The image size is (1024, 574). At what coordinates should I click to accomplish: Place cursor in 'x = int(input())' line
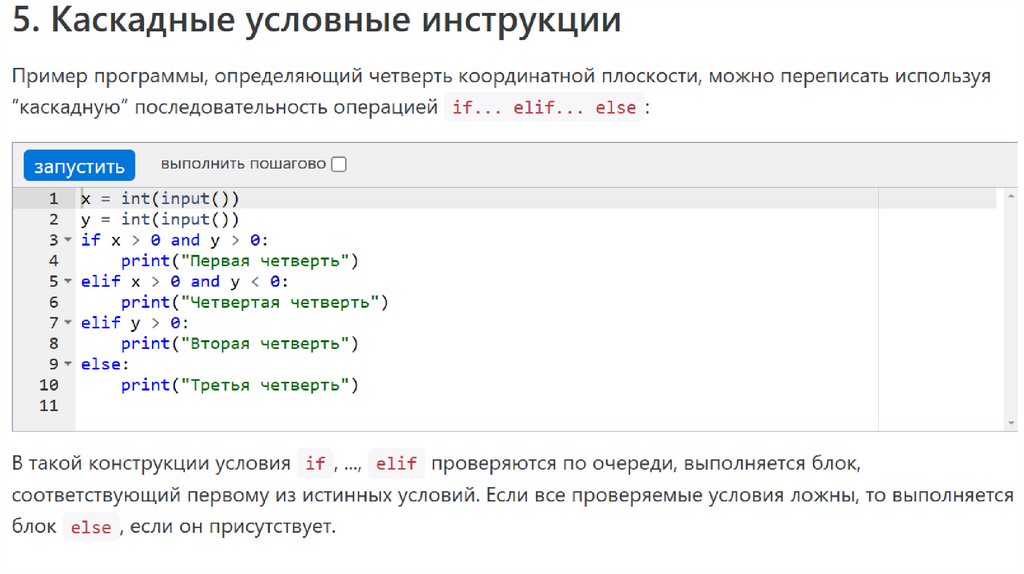tap(161, 199)
